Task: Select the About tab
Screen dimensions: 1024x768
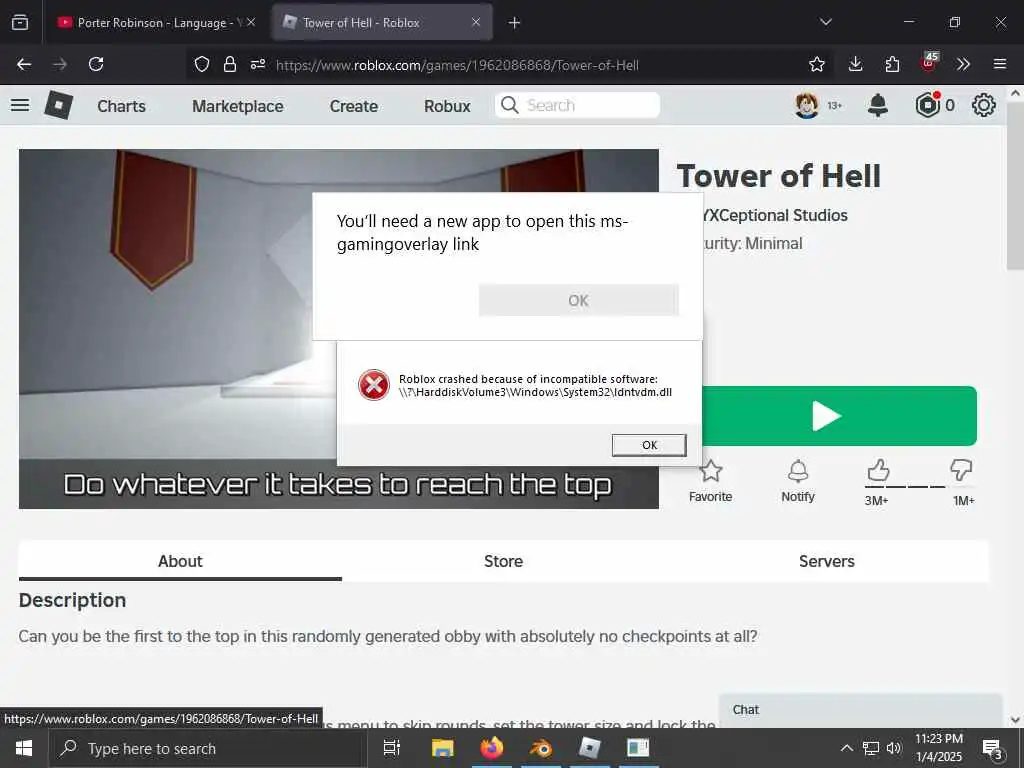Action: click(180, 561)
